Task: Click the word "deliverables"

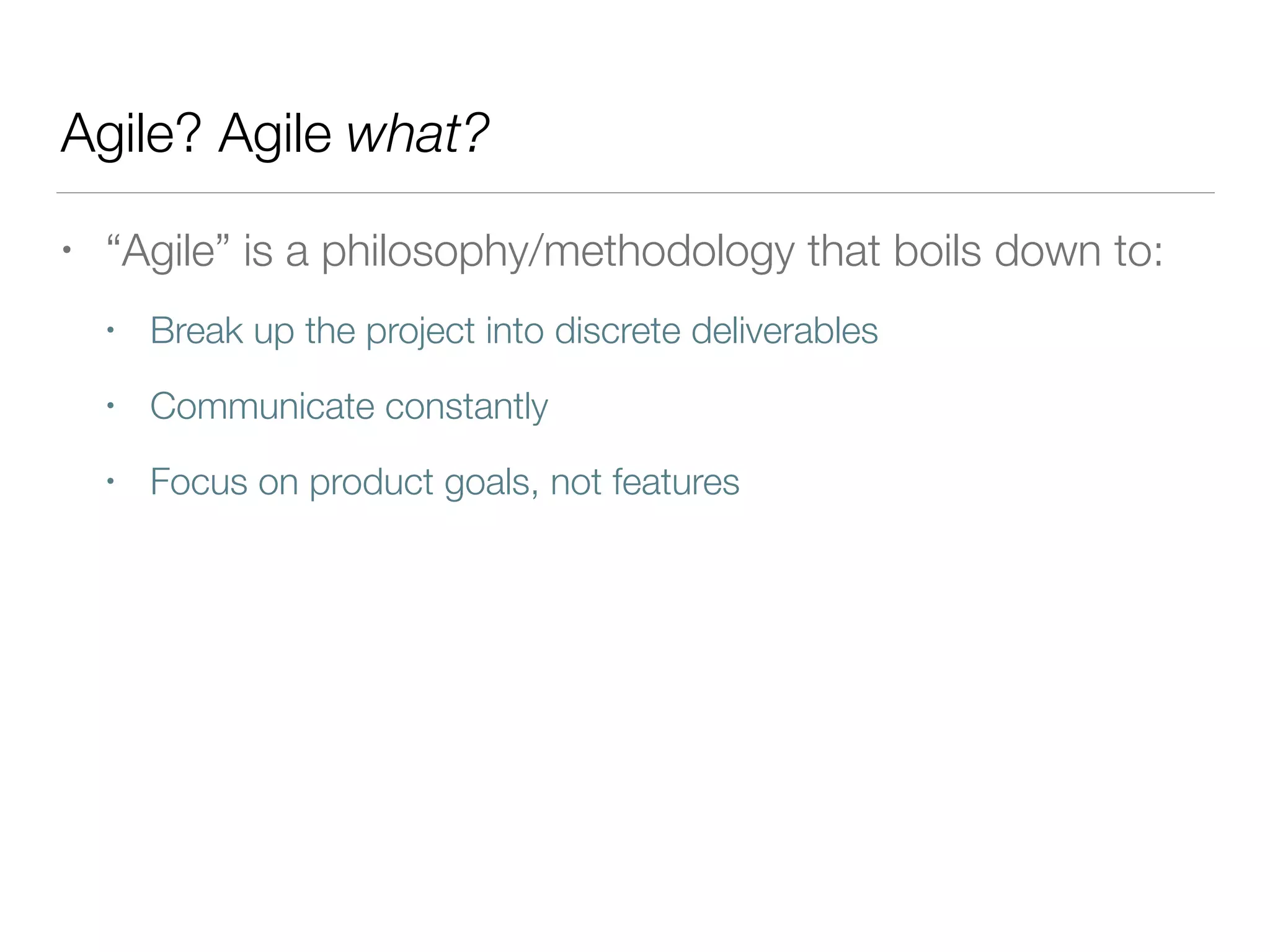Action: [x=784, y=330]
